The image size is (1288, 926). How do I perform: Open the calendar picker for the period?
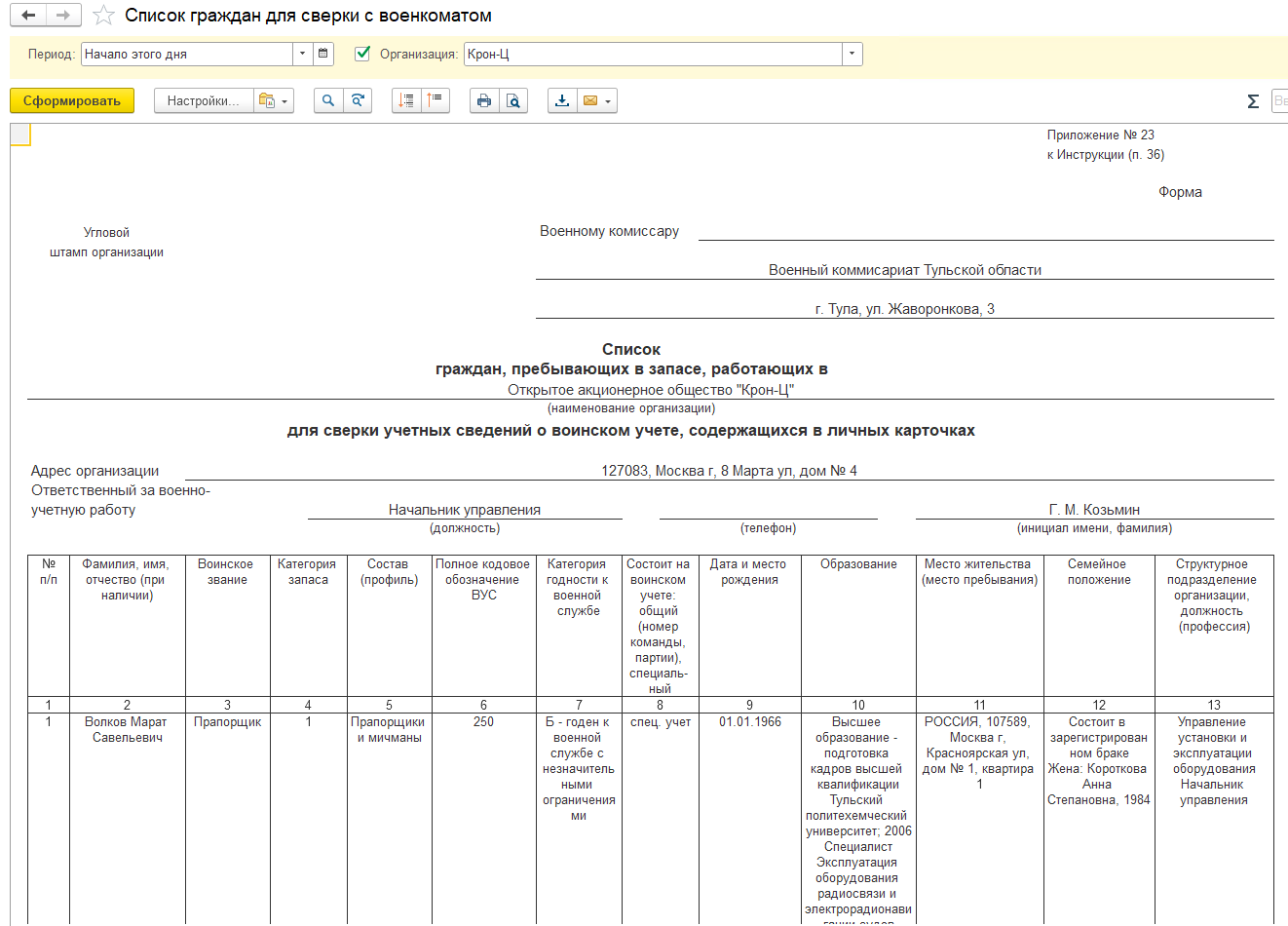click(x=323, y=55)
